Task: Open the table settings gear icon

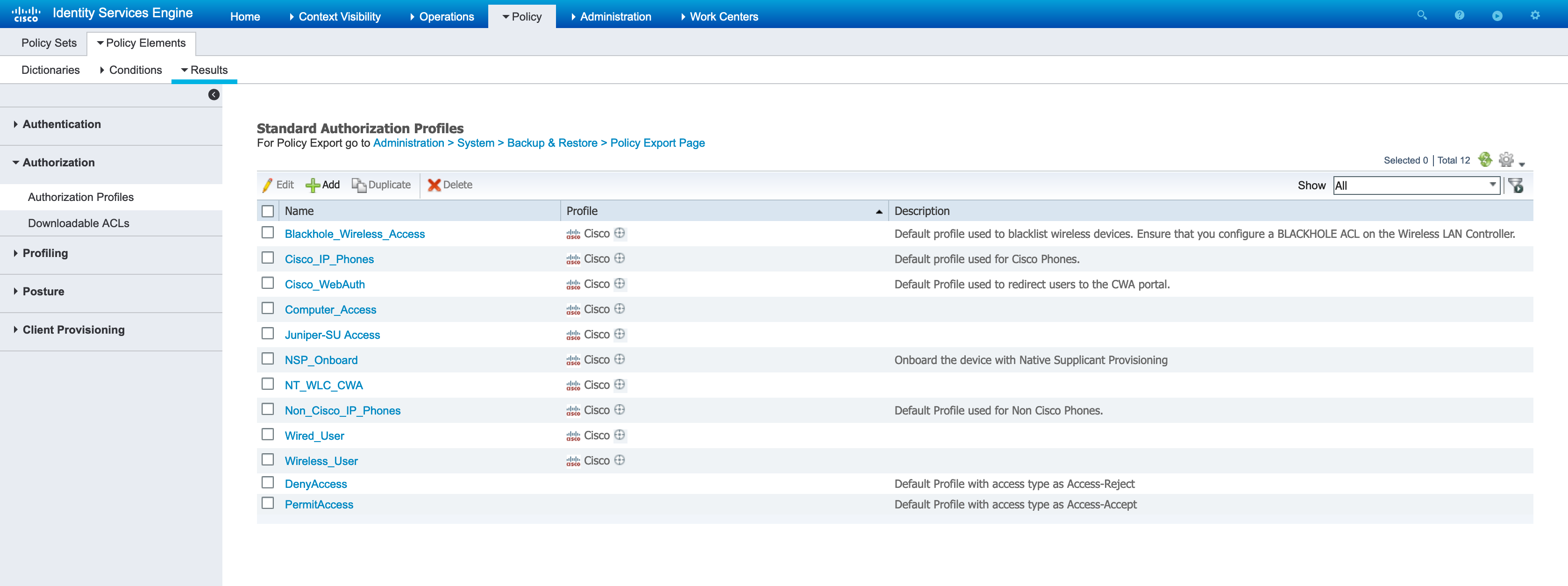Action: tap(1506, 159)
